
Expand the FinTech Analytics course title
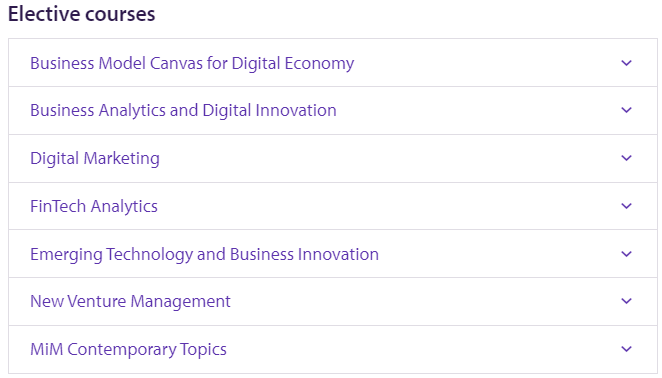click(94, 206)
